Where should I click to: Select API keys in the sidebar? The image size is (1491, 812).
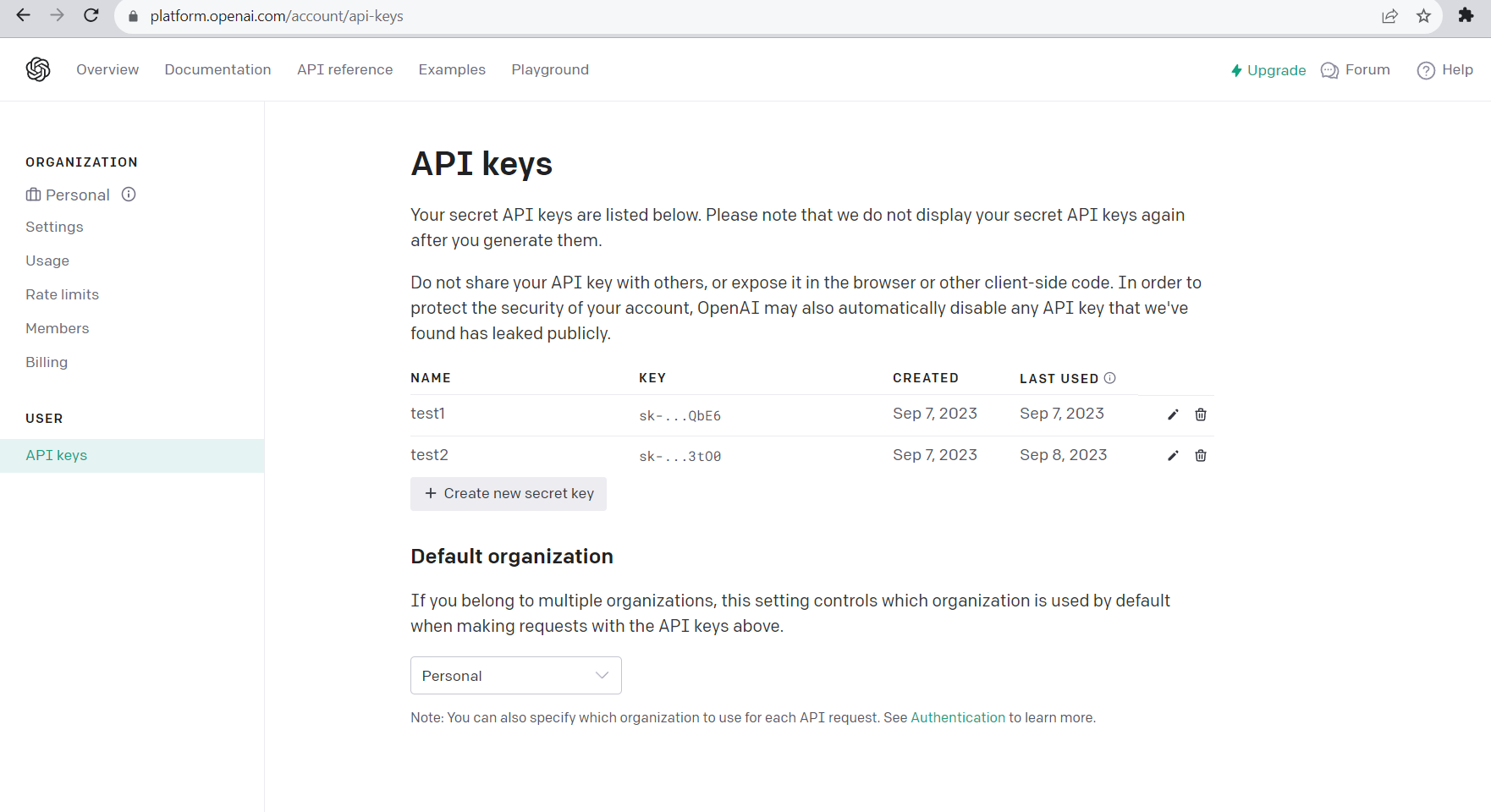click(132, 455)
